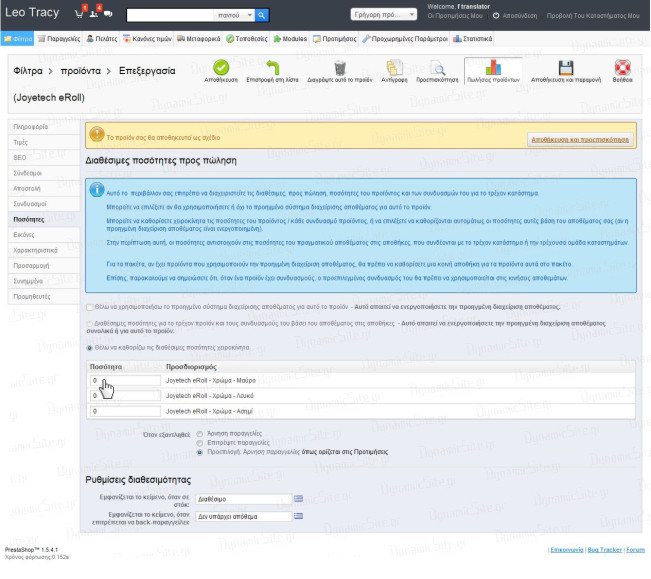Open the Modules menu

290,39
